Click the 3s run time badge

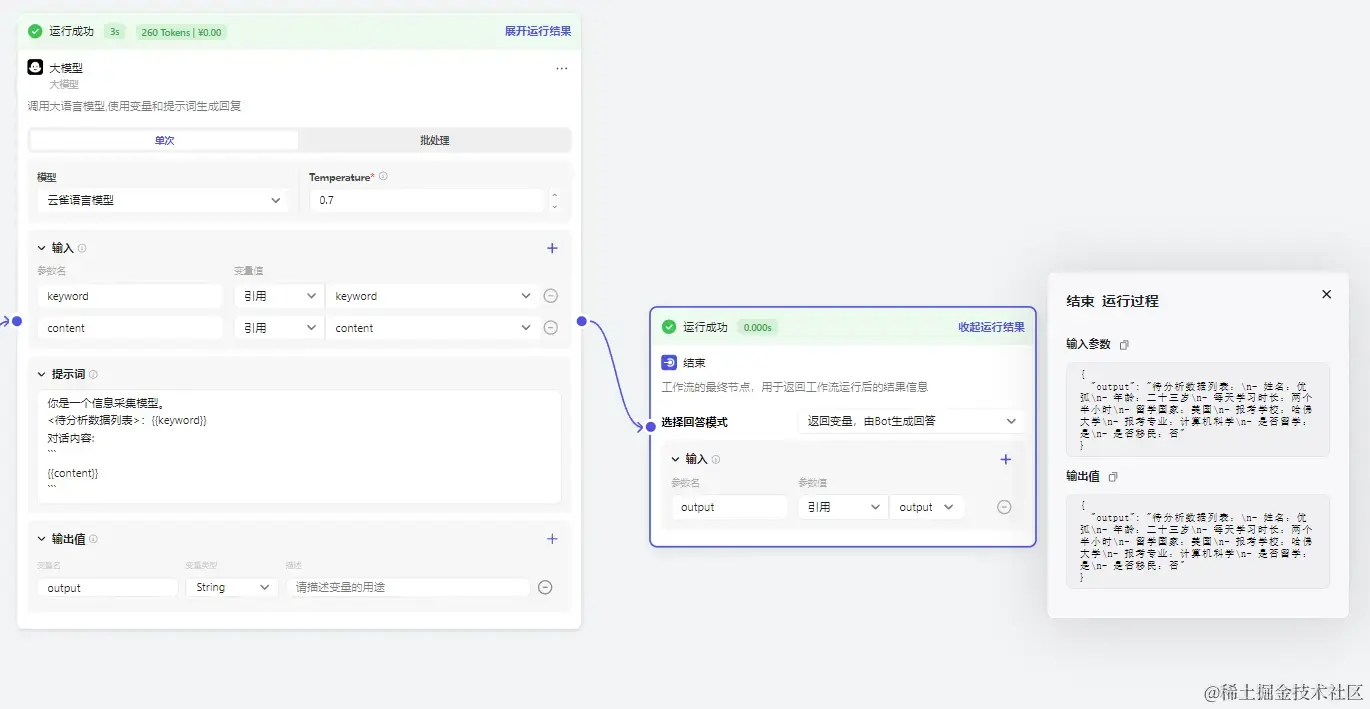[x=115, y=32]
